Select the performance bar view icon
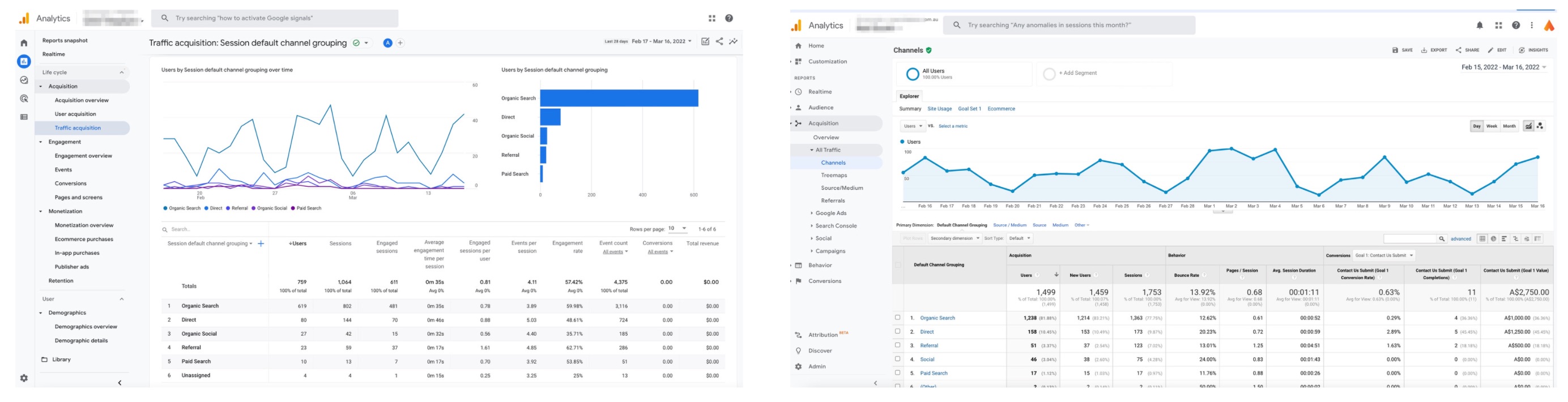The image size is (1568, 402). [x=1504, y=239]
